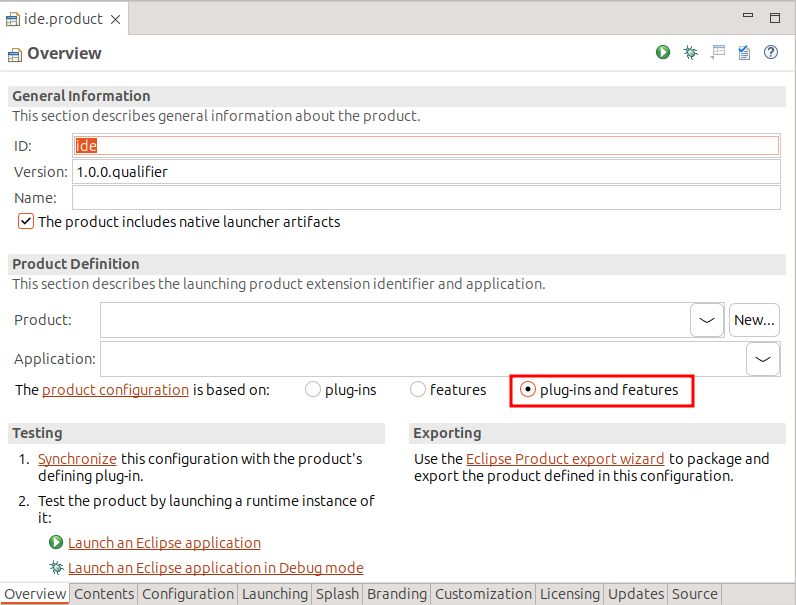This screenshot has width=796, height=605.
Task: Switch to the Contents tab
Action: (x=104, y=594)
